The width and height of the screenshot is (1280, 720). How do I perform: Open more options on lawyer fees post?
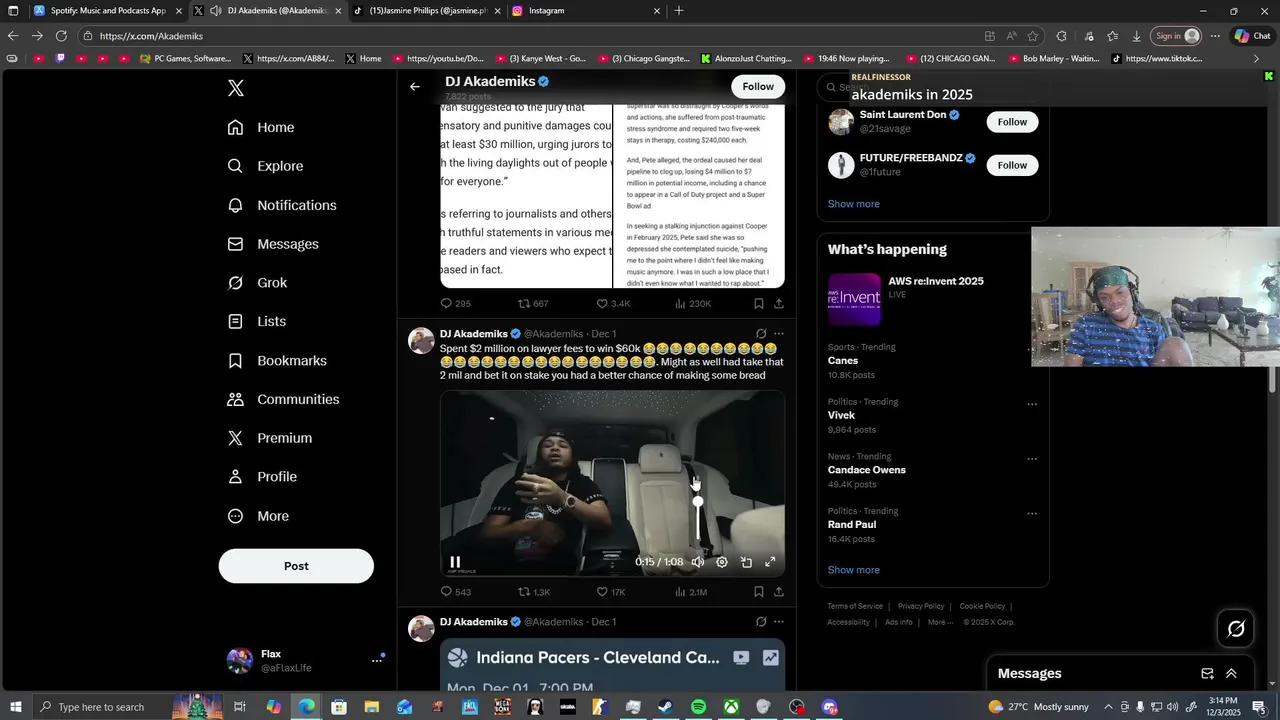pos(779,334)
